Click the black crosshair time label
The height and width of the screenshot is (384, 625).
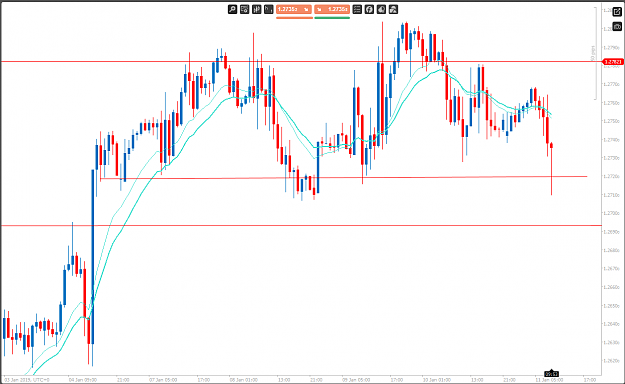coord(552,374)
